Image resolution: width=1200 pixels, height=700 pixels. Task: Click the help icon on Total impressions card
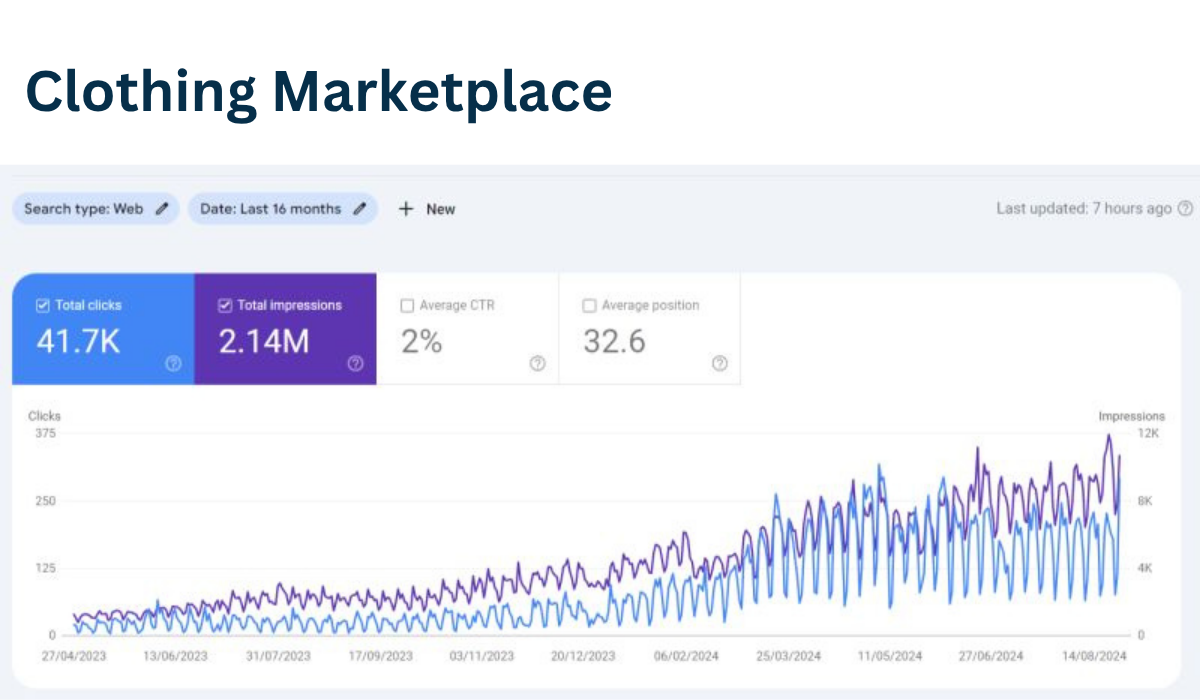356,364
